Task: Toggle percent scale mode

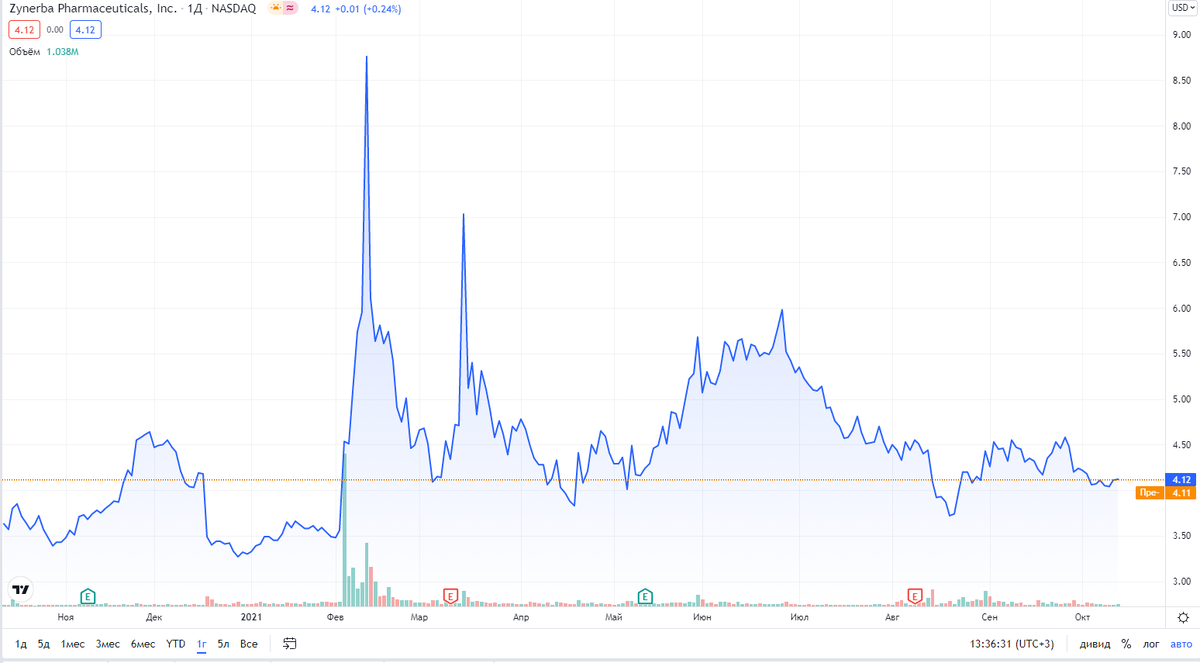Action: (1126, 644)
